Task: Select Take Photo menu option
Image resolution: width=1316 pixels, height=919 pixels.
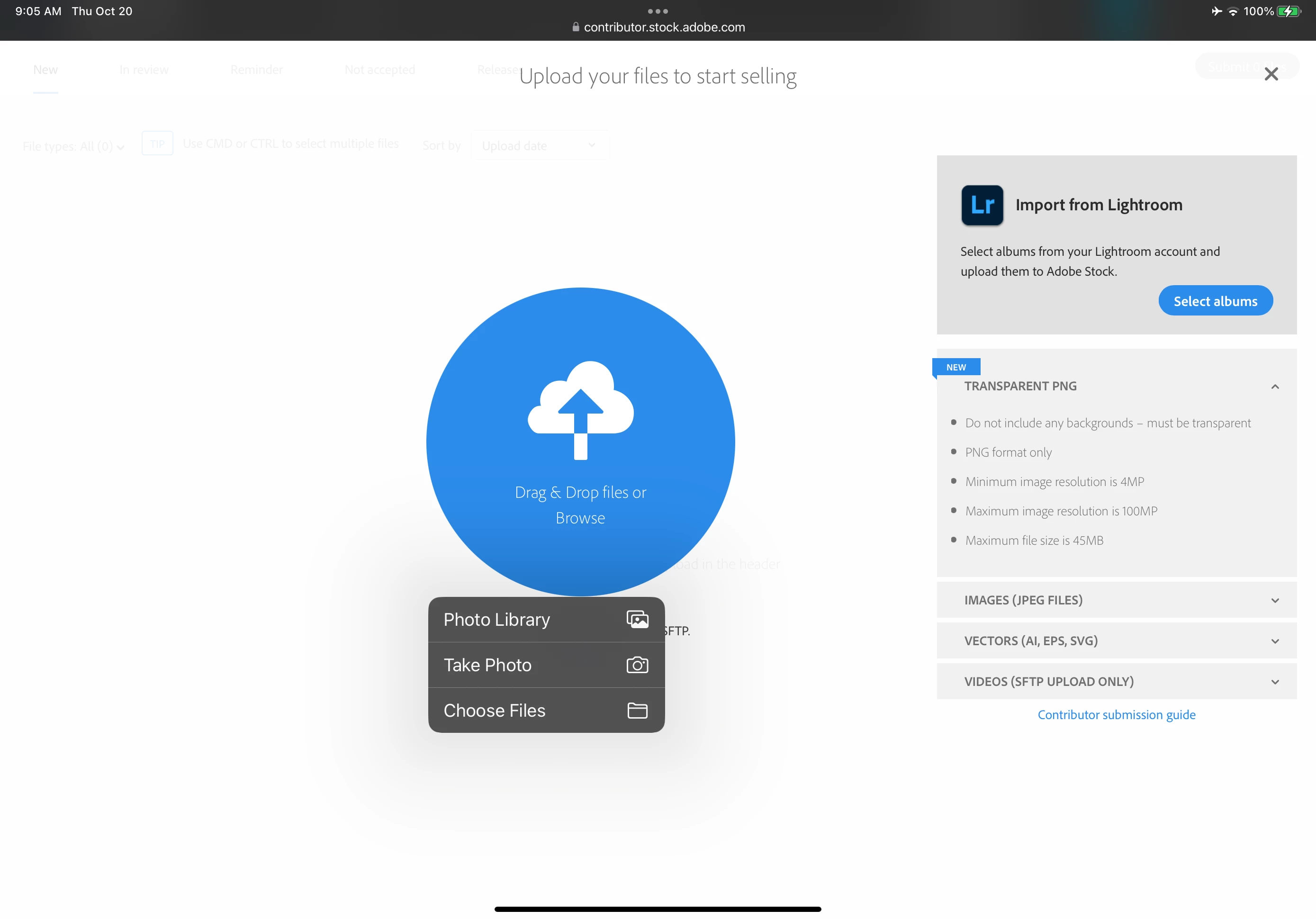Action: (x=487, y=665)
